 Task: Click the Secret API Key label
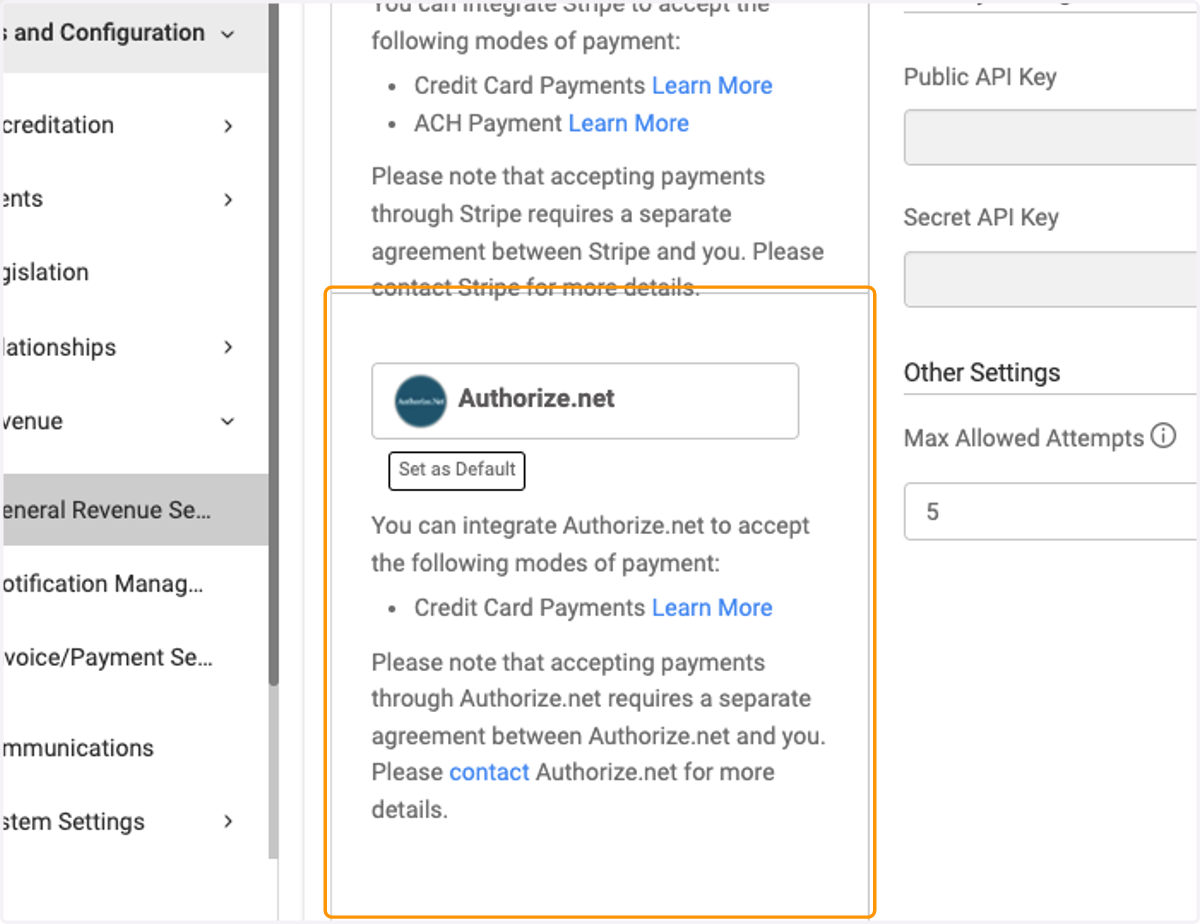click(981, 218)
